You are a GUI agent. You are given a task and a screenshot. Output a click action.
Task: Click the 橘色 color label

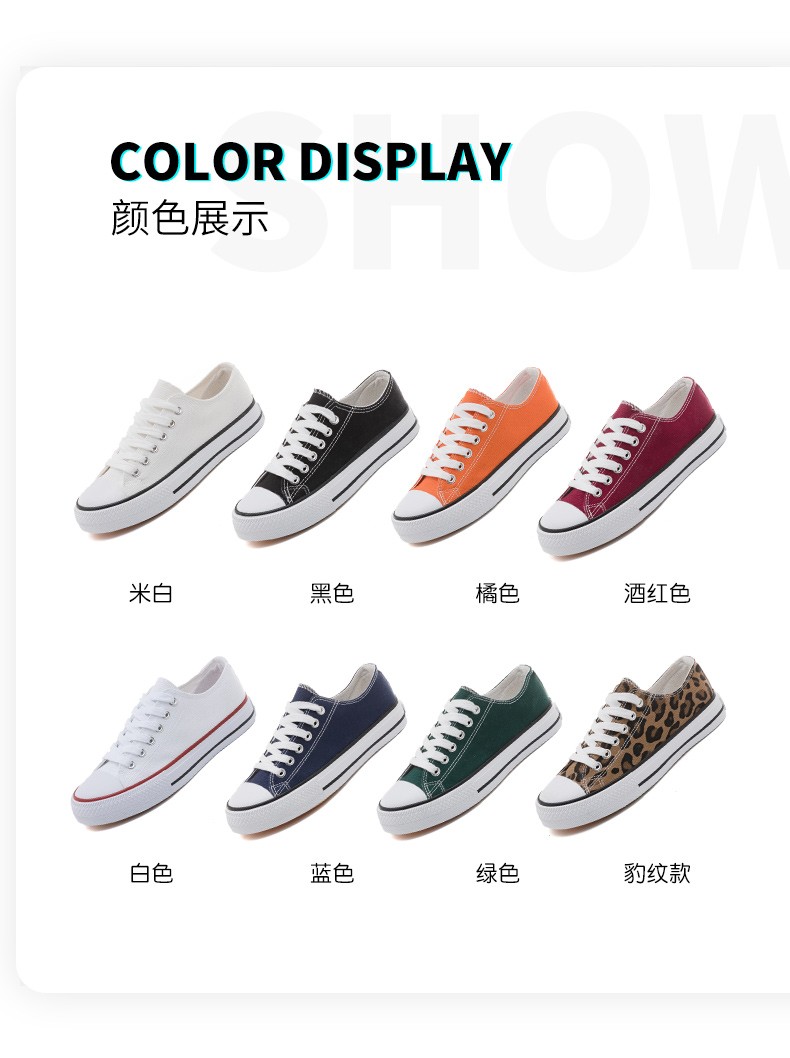(x=497, y=593)
